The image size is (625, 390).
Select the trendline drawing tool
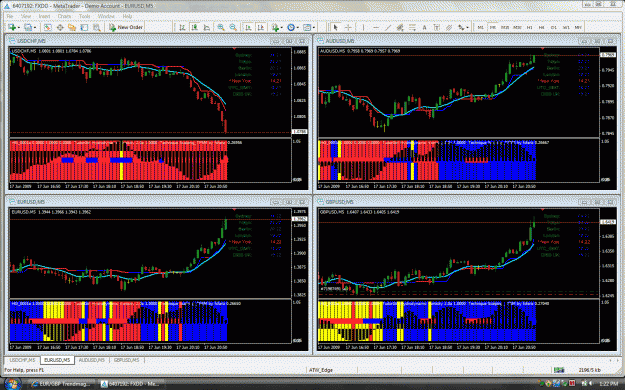pos(388,27)
